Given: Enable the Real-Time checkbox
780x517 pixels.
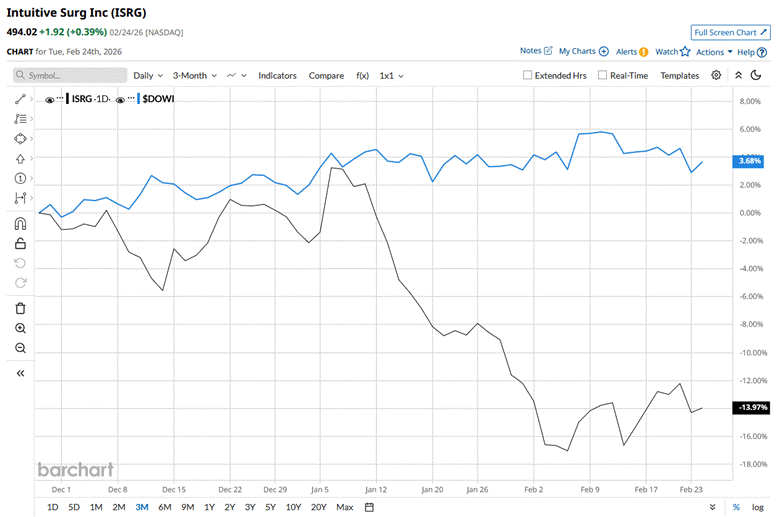Looking at the screenshot, I should pyautogui.click(x=602, y=75).
